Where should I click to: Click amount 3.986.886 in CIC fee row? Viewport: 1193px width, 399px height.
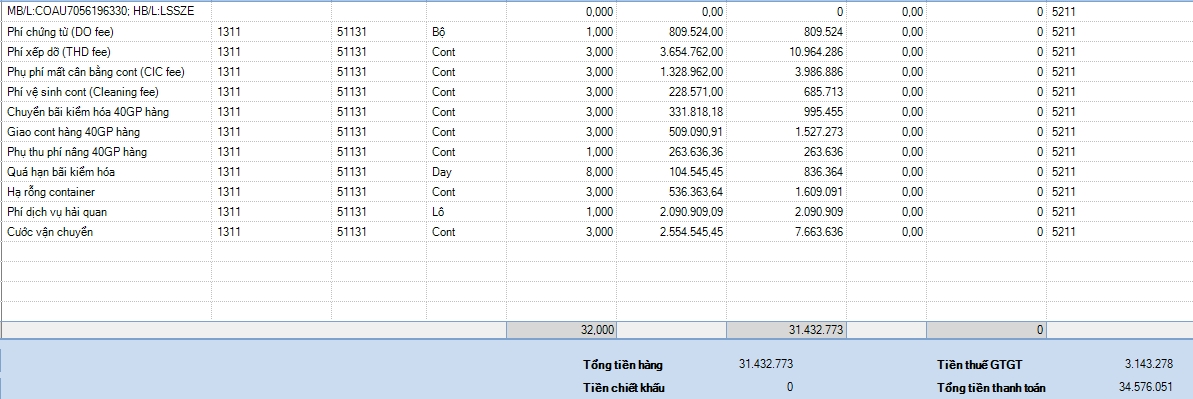coord(787,72)
